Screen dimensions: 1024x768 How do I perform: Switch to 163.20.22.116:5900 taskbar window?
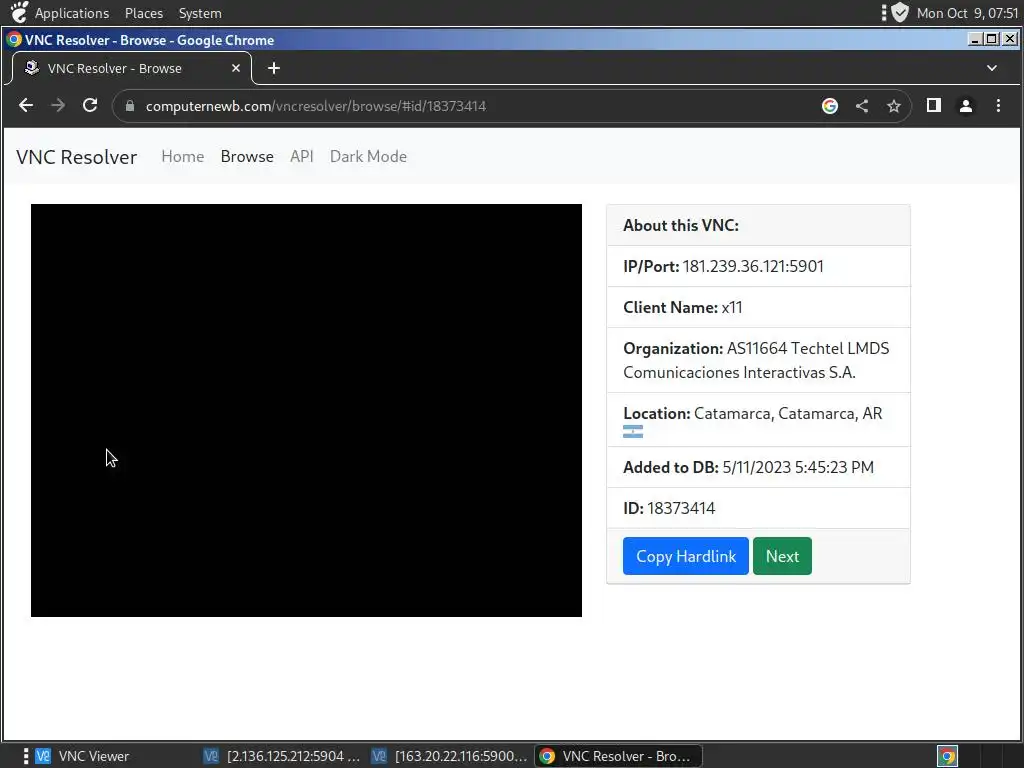(x=450, y=756)
